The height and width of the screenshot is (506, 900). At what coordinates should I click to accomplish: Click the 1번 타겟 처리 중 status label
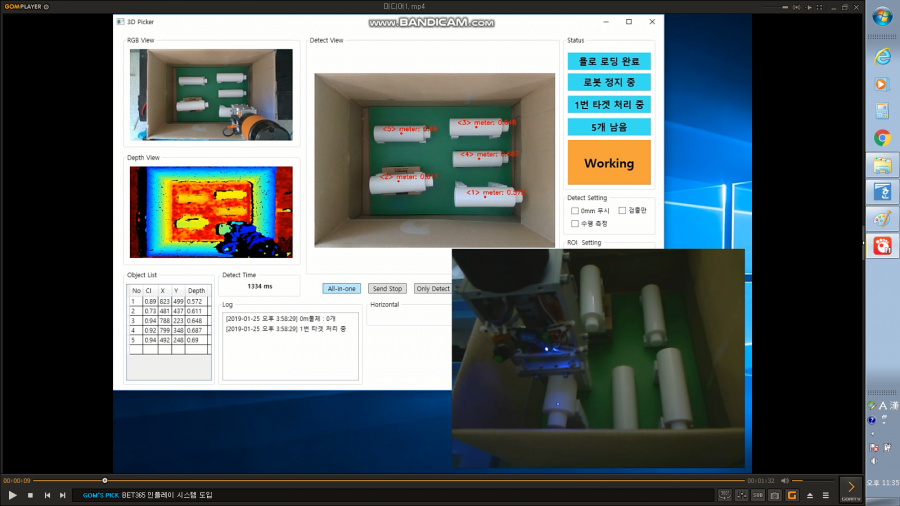[609, 104]
